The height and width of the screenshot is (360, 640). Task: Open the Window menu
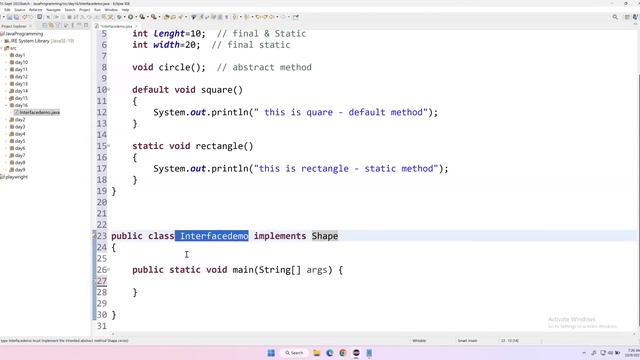(x=111, y=10)
